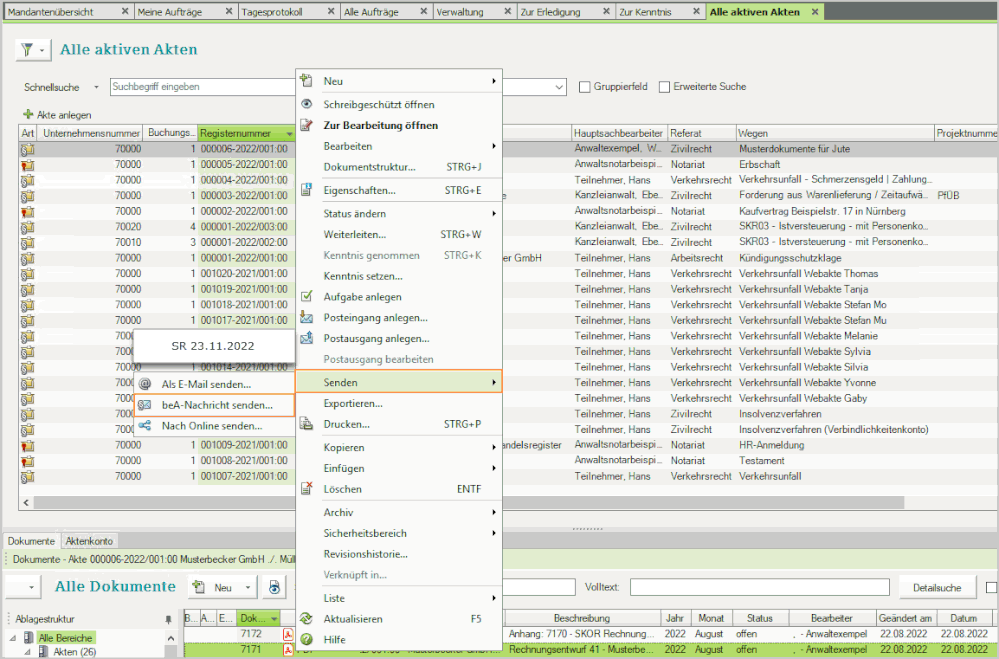
Task: Click the green plus Akte anlegen icon
Action: coord(28,115)
